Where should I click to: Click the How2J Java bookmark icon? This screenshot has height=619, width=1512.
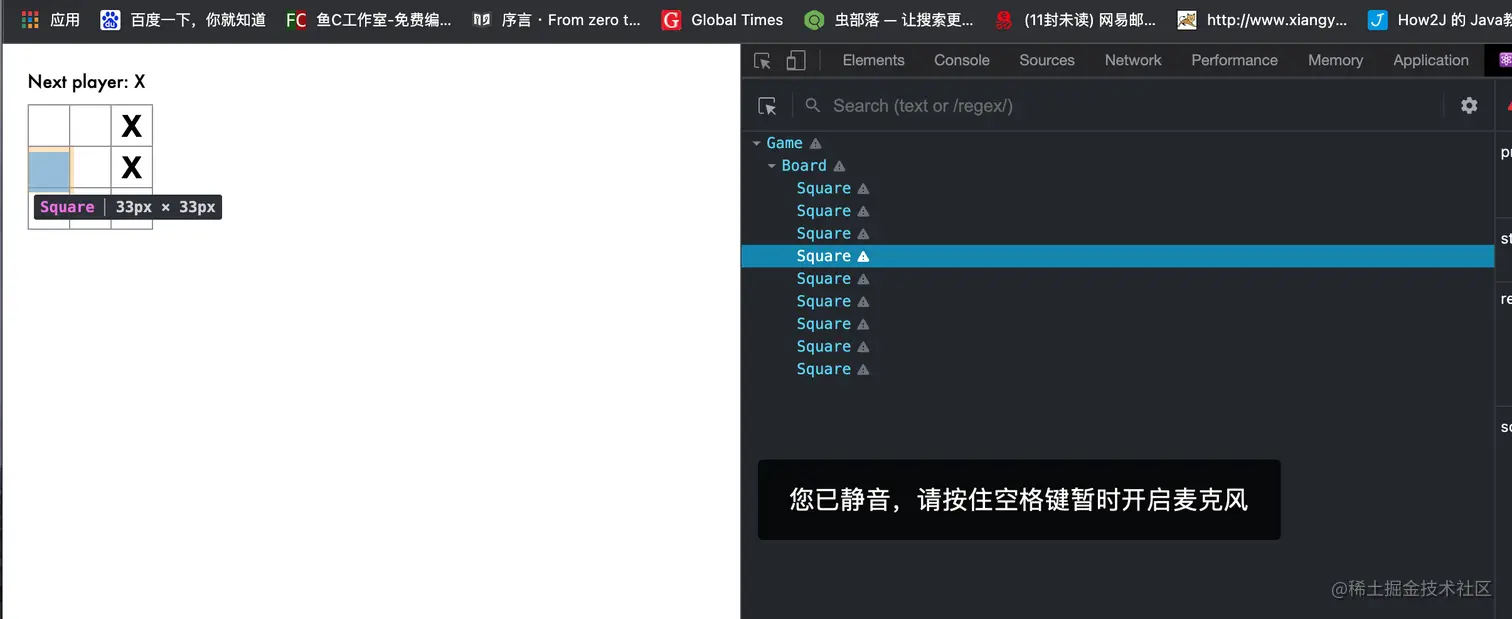click(x=1377, y=19)
